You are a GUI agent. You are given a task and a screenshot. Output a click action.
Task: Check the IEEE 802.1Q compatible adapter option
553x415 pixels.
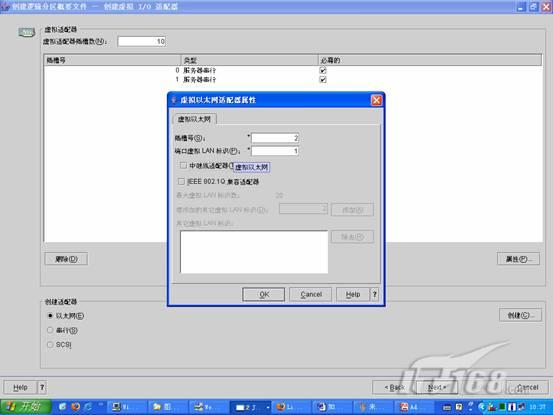tap(181, 182)
